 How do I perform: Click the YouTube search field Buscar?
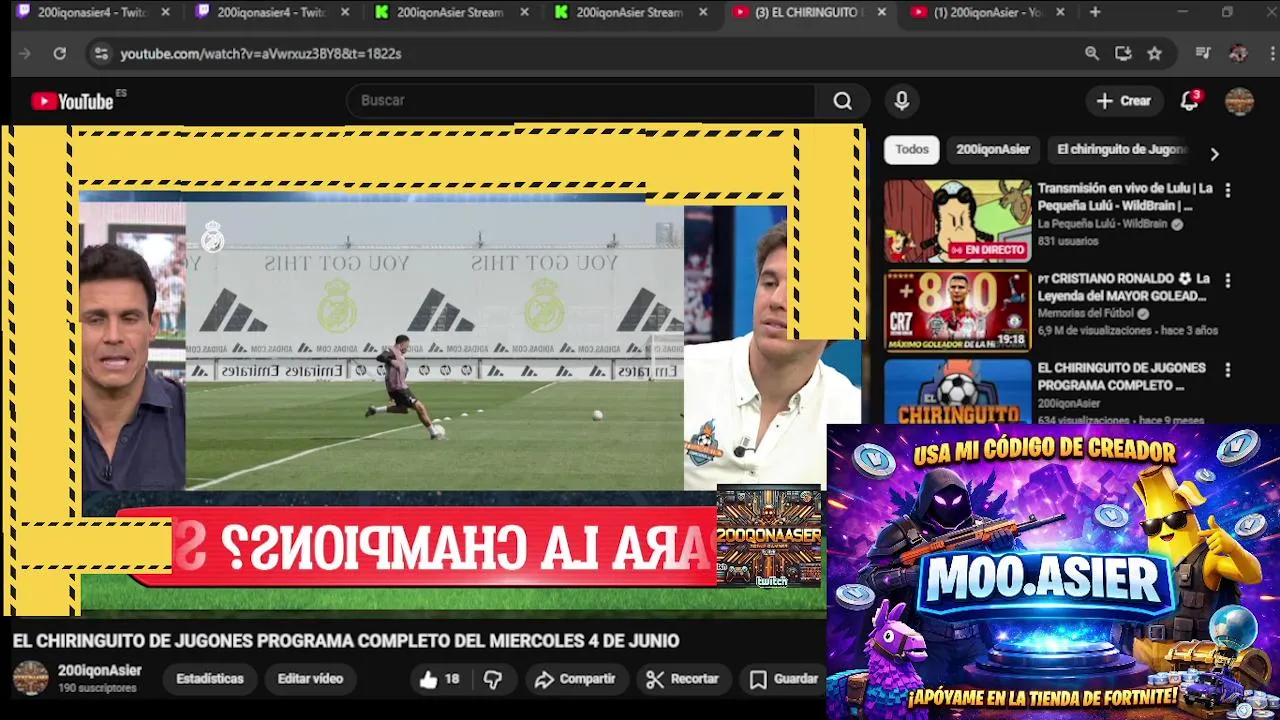582,101
